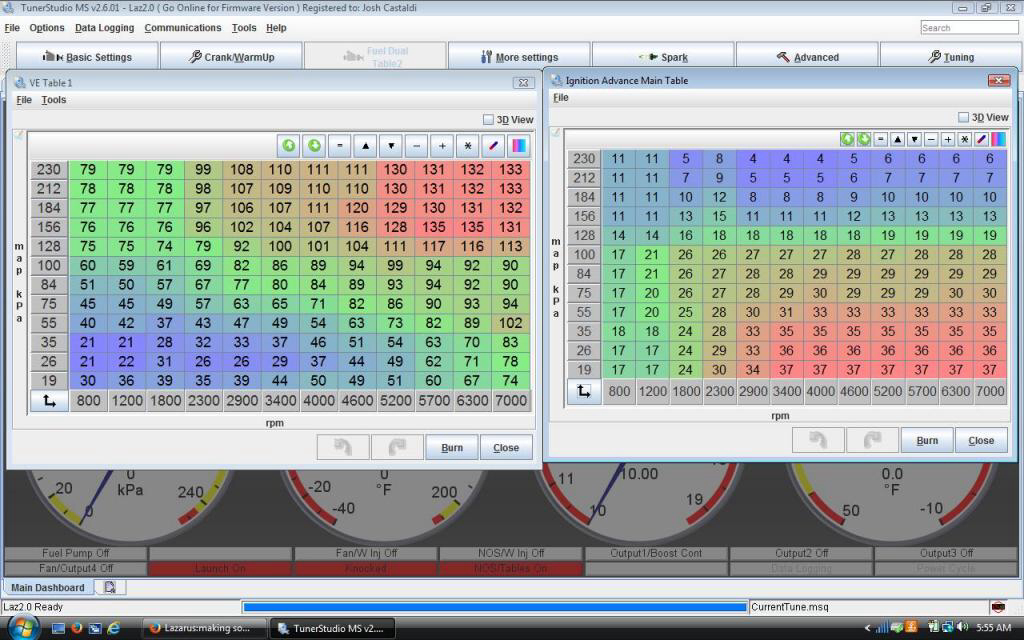Screen dimensions: 1024x640
Task: Click the first green arrow icon in Ignition table
Action: click(847, 139)
